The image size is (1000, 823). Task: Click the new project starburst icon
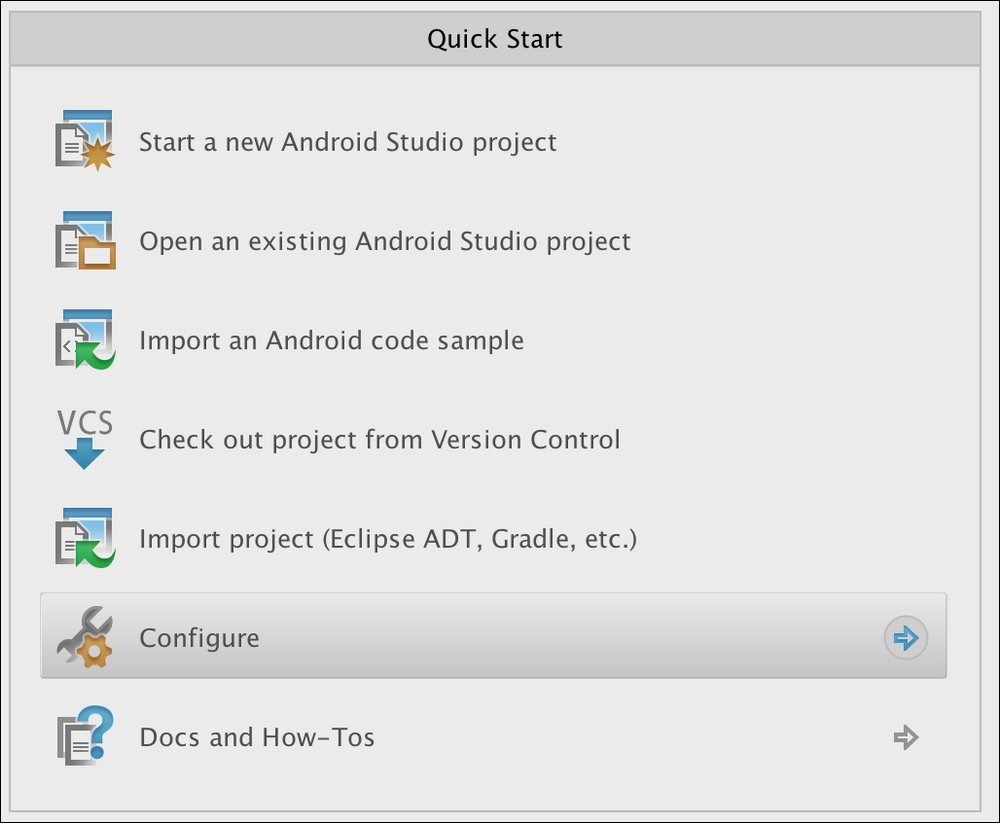click(x=85, y=141)
